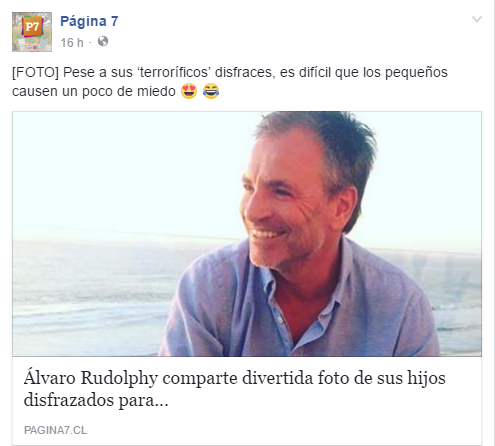The image size is (495, 446).
Task: Click the white link card area beside PAGINA7.CL
Action: click(283, 430)
